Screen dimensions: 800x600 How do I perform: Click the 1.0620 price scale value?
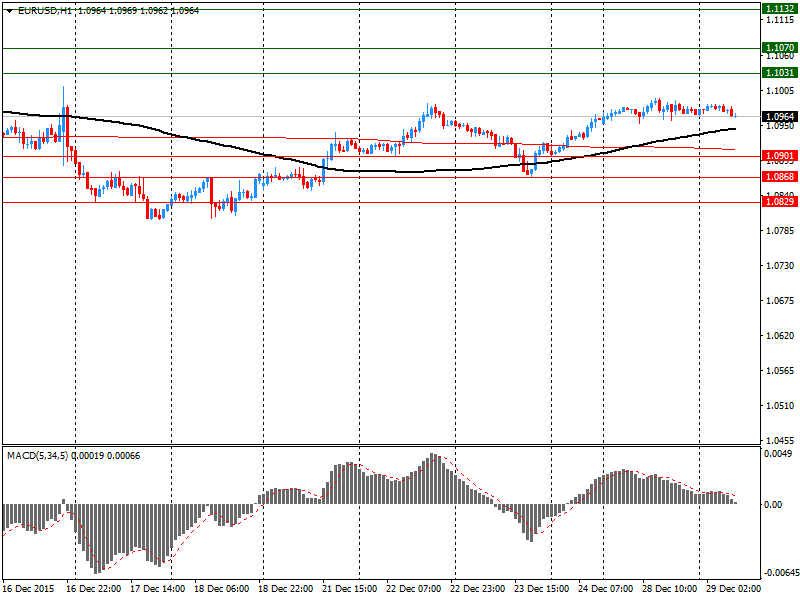780,335
